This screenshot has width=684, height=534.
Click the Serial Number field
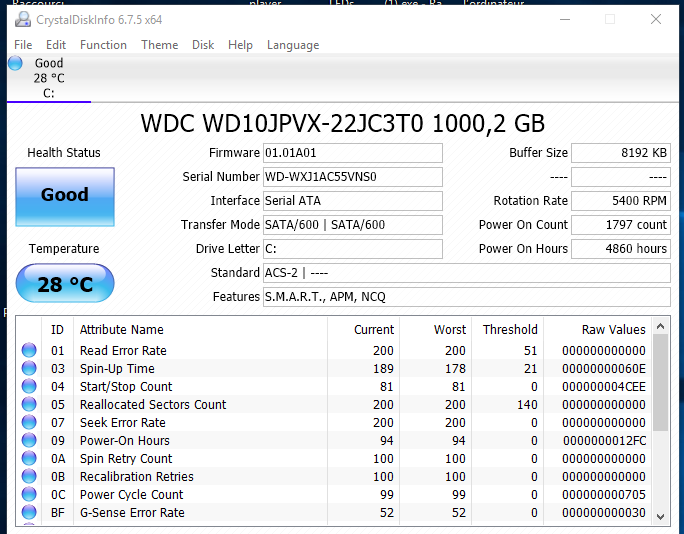click(x=352, y=177)
